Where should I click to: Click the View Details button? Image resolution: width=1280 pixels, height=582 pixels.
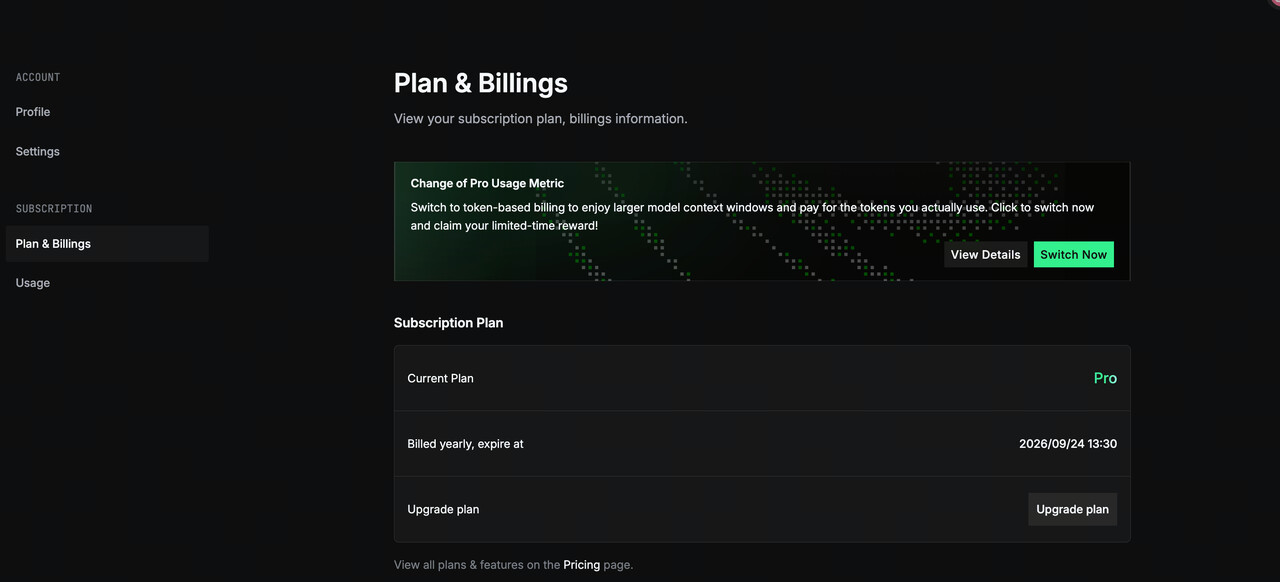tap(985, 255)
